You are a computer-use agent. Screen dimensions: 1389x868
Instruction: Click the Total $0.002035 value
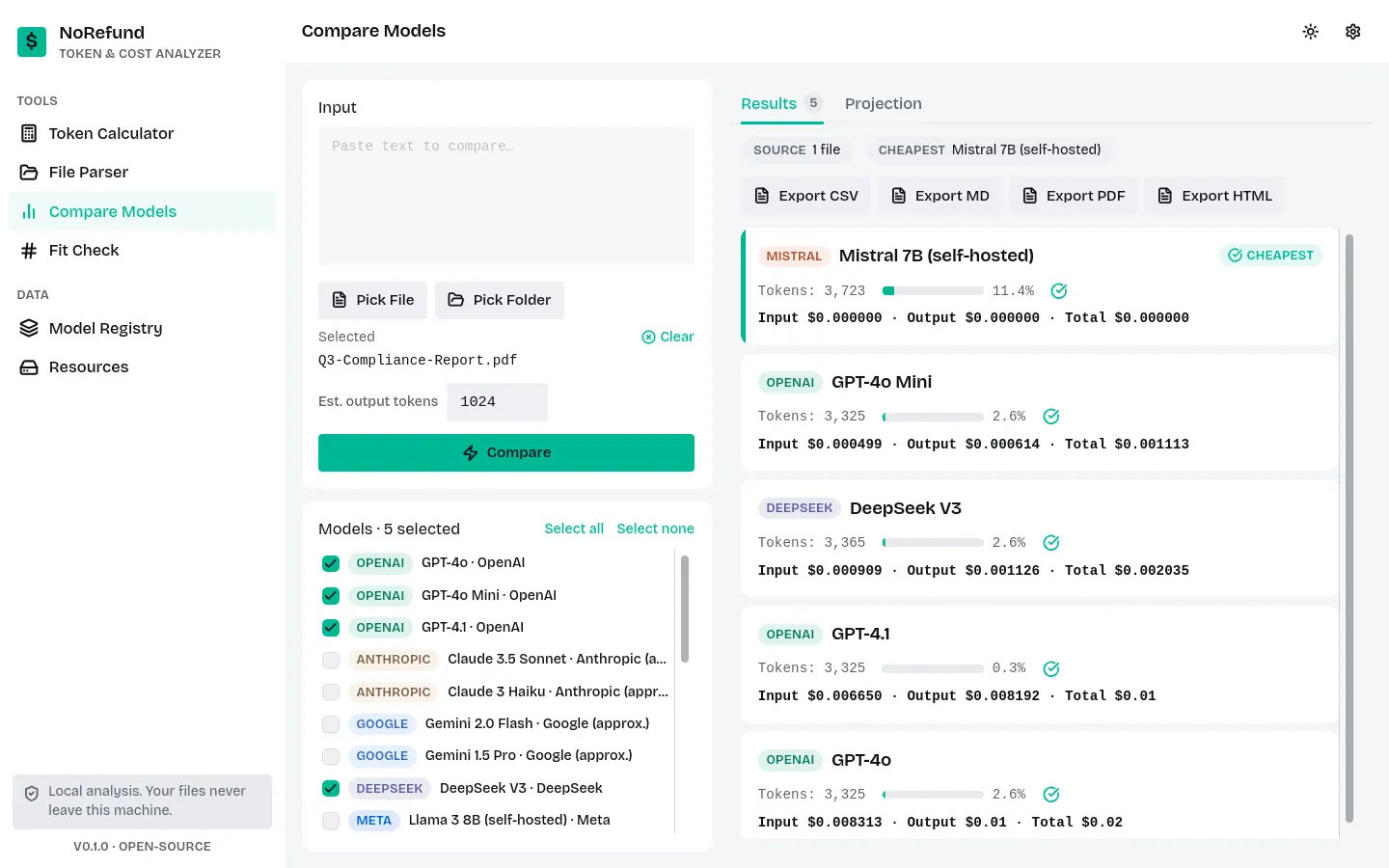click(x=1127, y=571)
